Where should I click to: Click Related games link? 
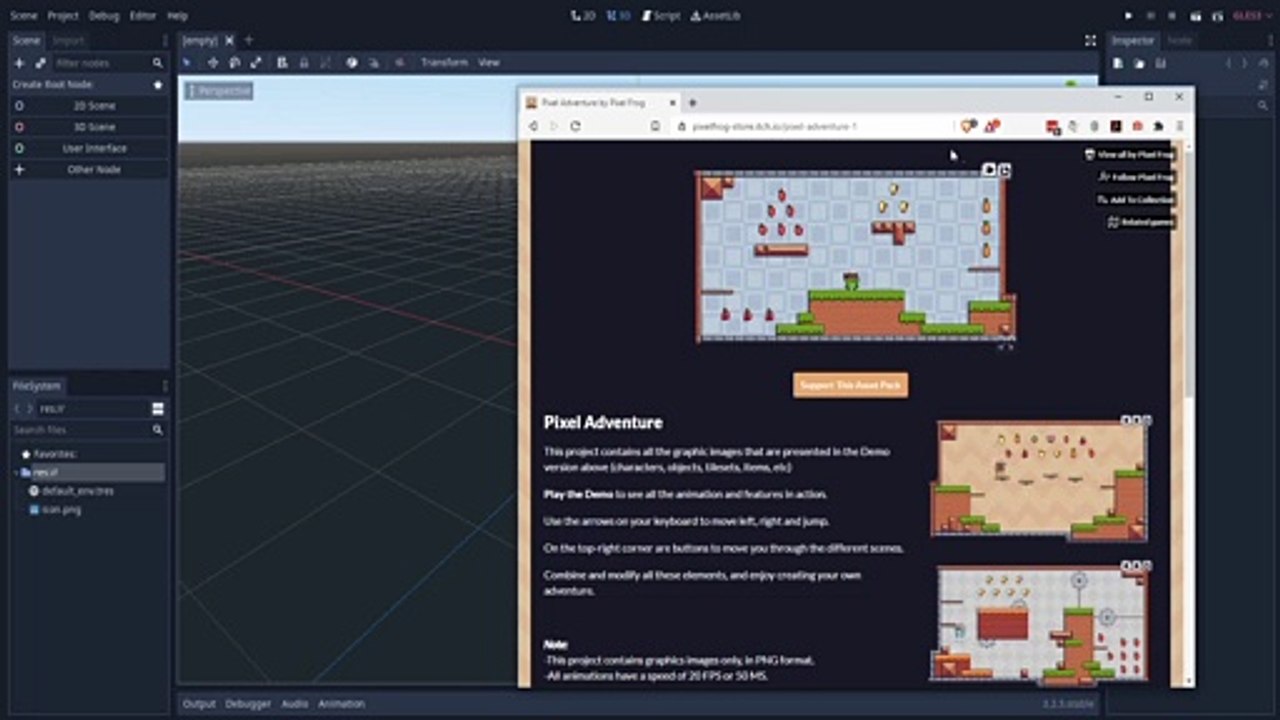[x=1141, y=222]
